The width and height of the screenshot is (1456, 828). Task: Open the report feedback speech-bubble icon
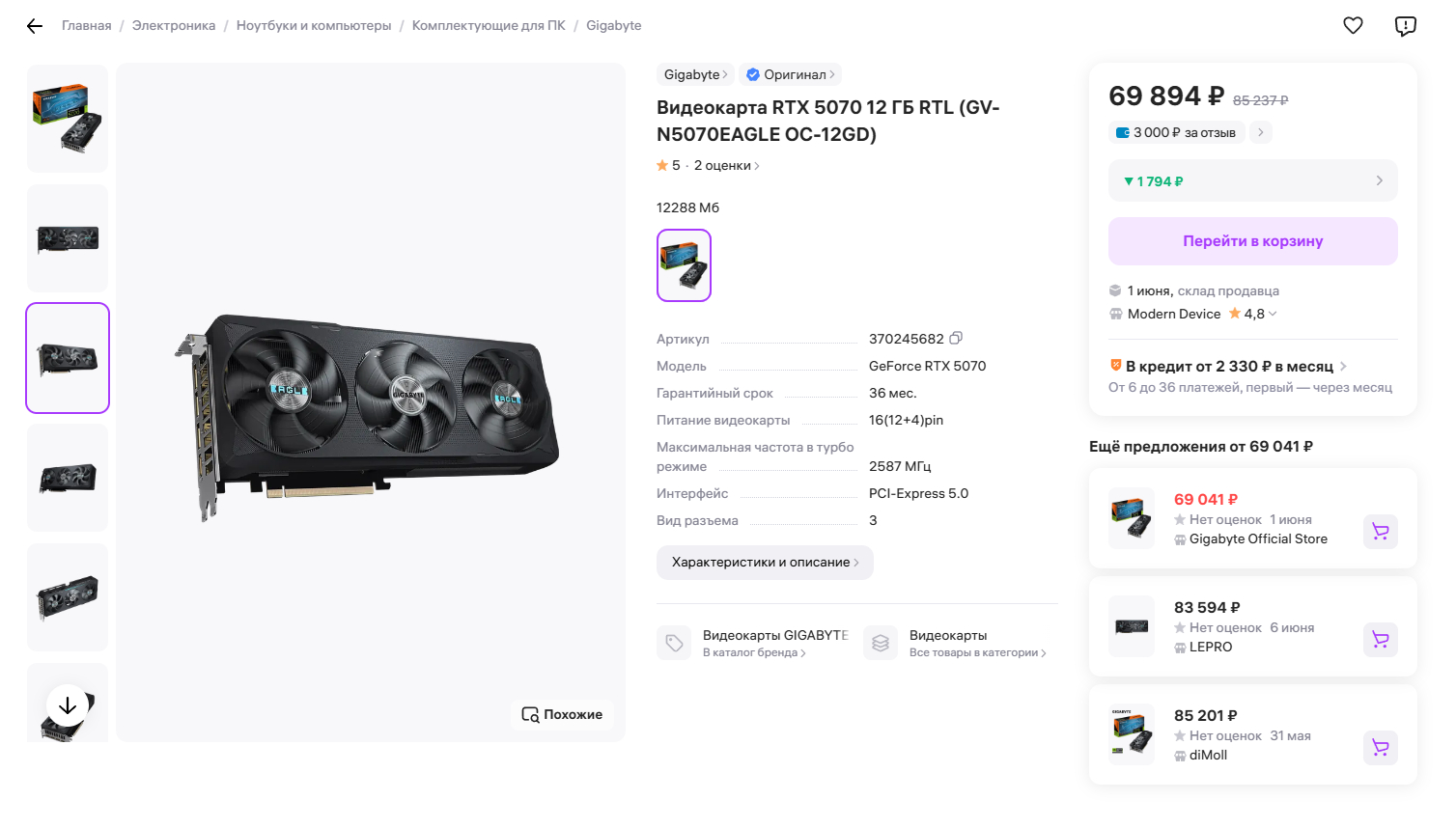1405,26
